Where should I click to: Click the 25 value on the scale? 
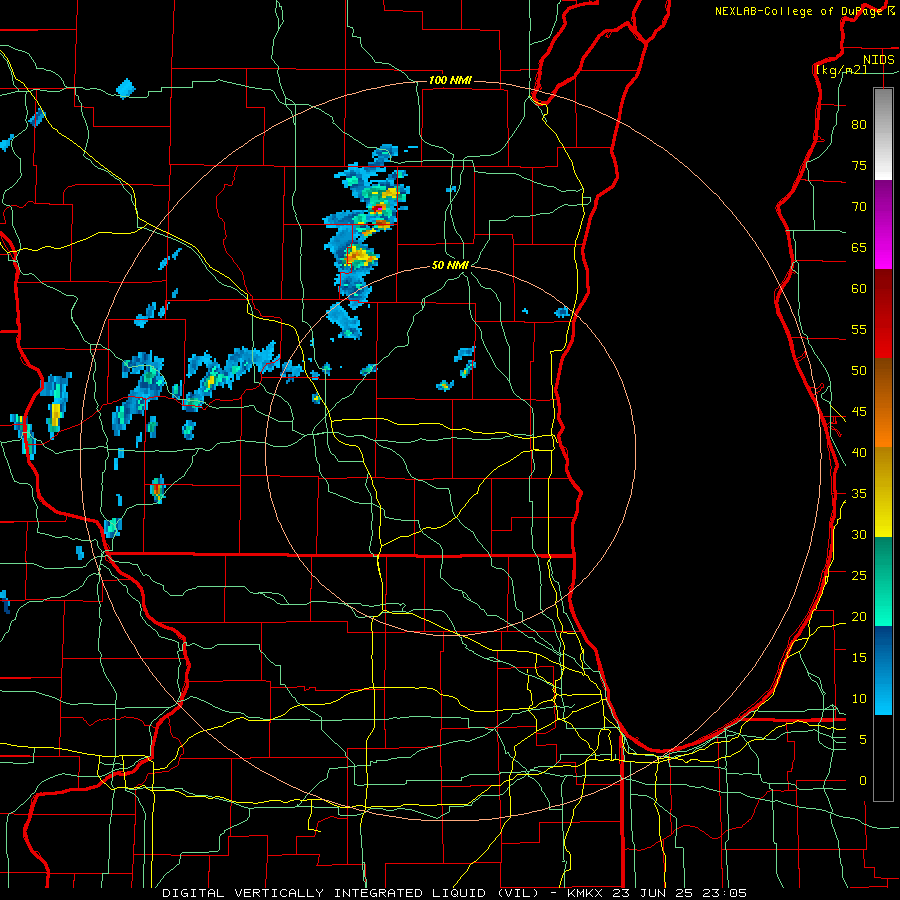859,576
